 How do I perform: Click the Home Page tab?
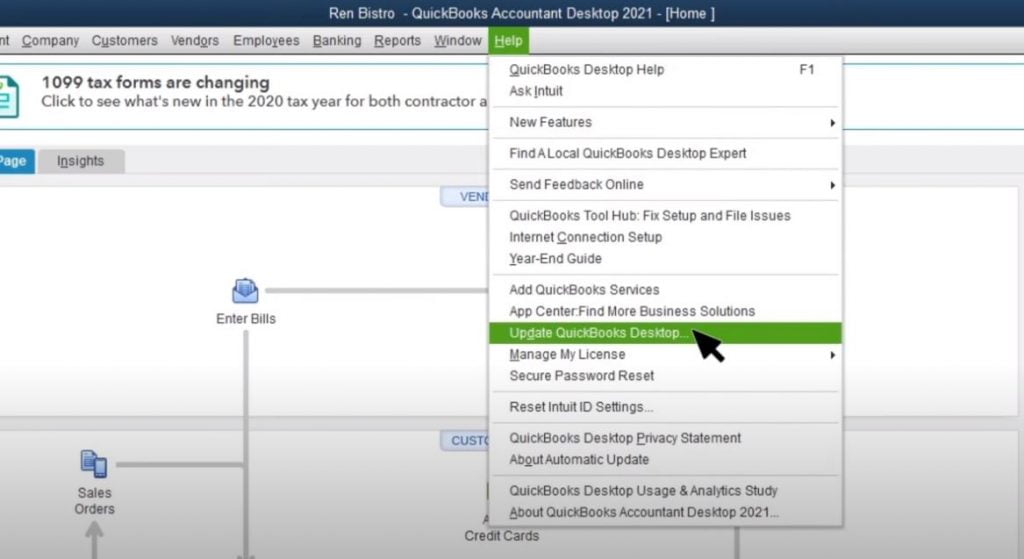[16, 161]
